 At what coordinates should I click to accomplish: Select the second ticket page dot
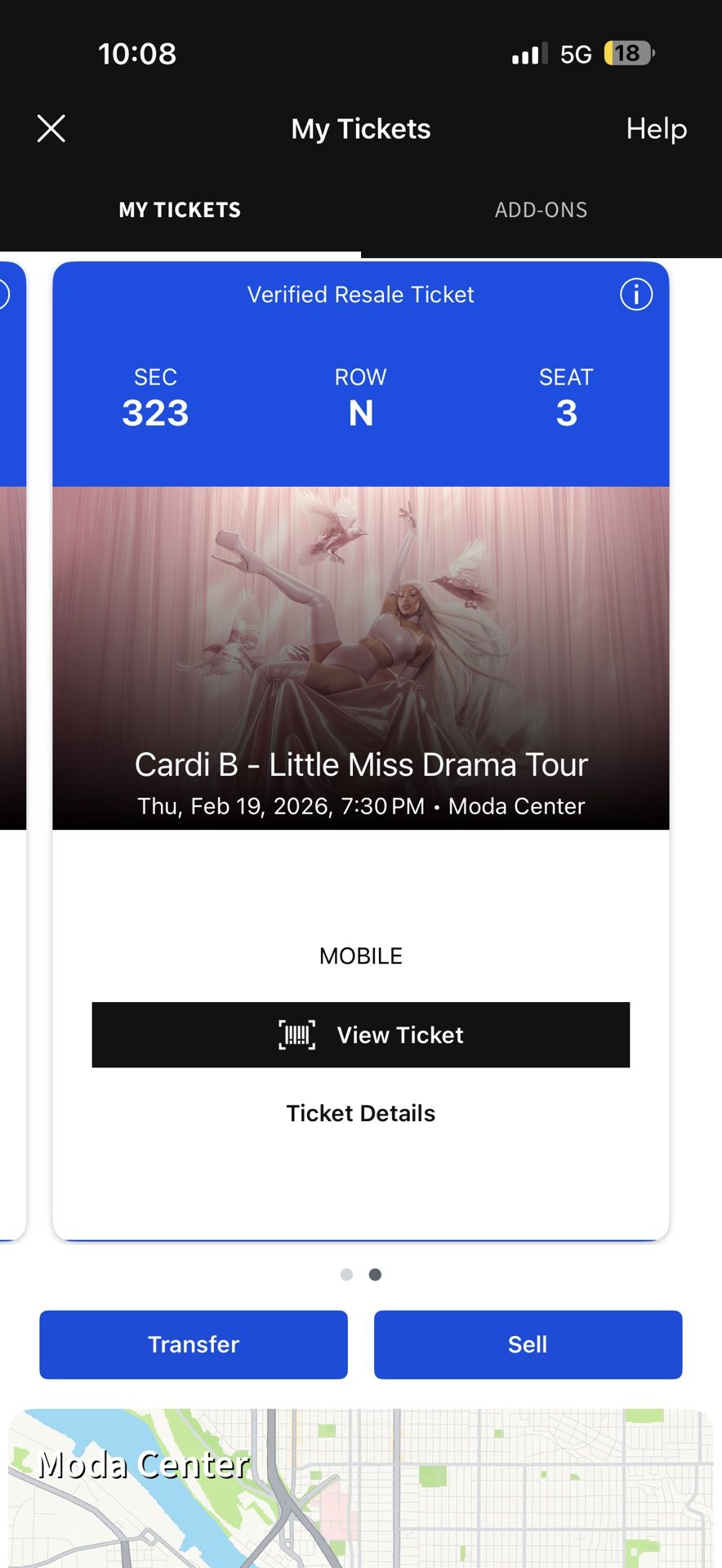click(375, 1275)
